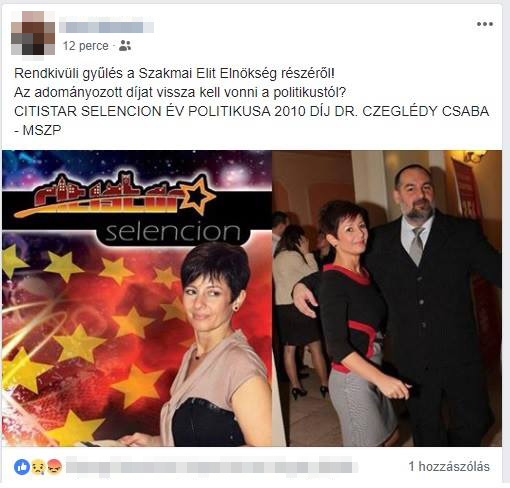The height and width of the screenshot is (488, 510).
Task: Open the poster's pixelated profile picture
Action: 33,33
